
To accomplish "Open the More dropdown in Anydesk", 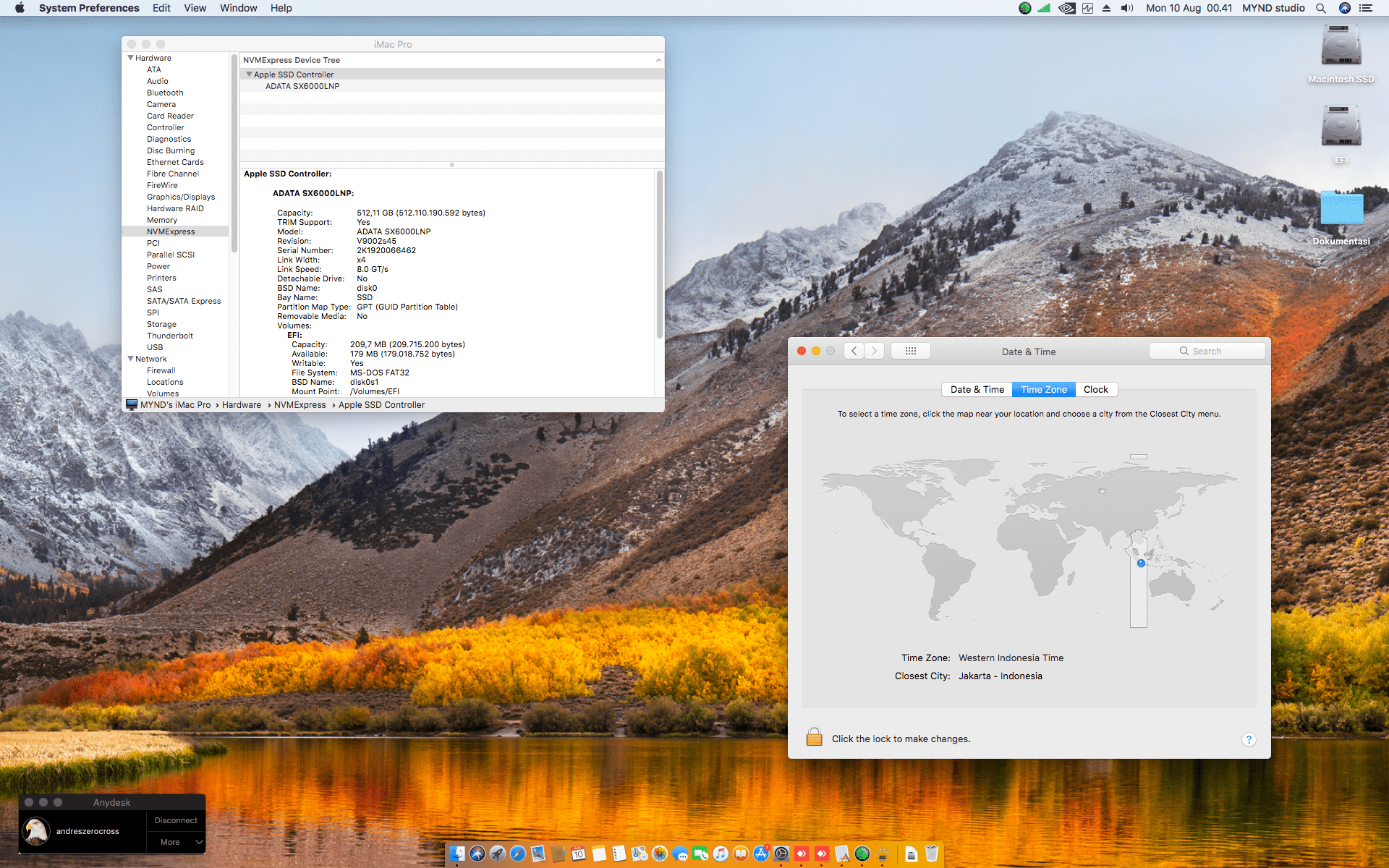I will point(177,842).
